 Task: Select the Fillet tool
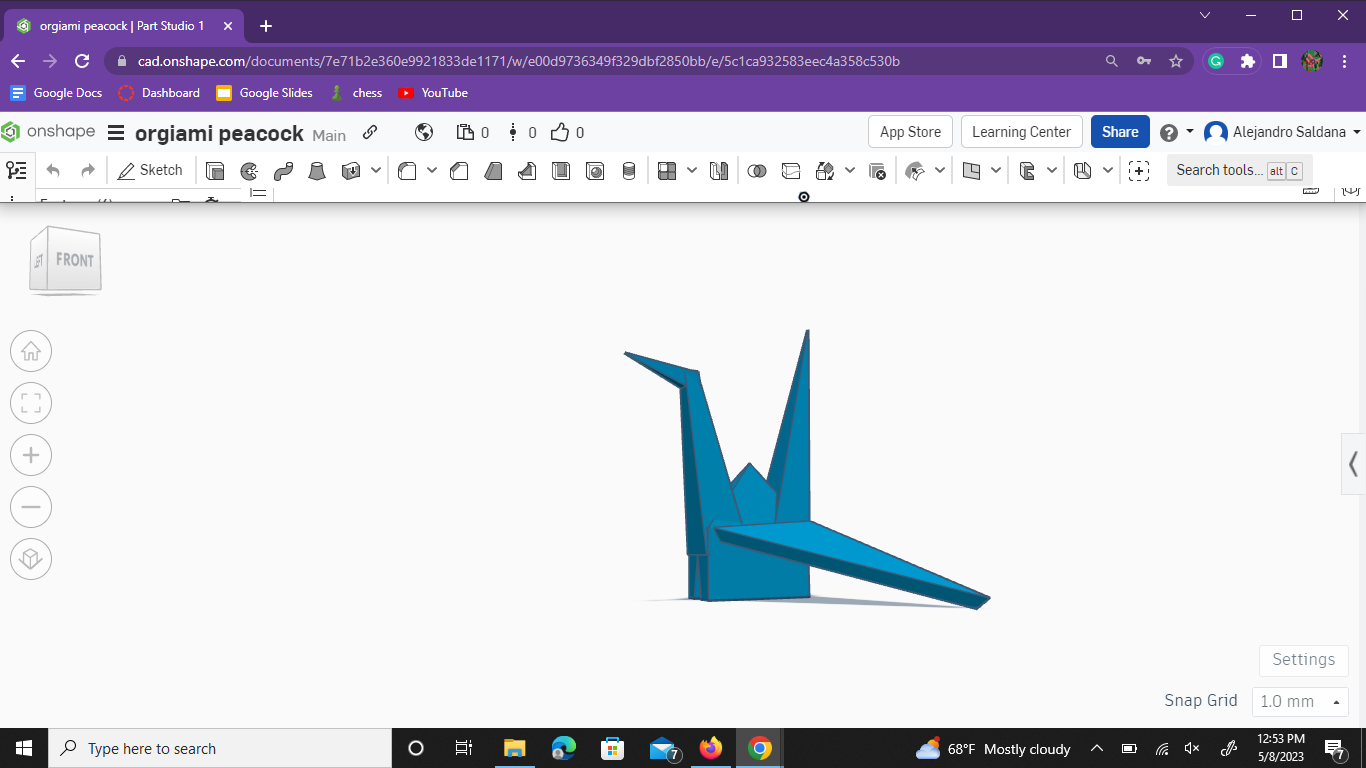[405, 170]
